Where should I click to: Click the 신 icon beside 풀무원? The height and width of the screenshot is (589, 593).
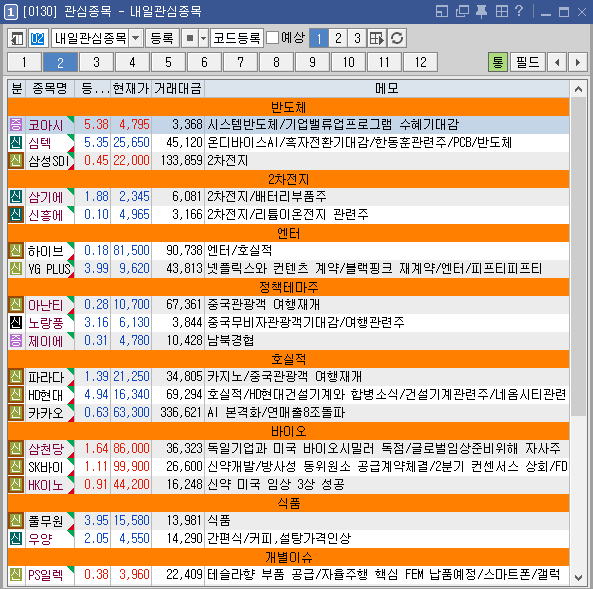pyautogui.click(x=16, y=521)
